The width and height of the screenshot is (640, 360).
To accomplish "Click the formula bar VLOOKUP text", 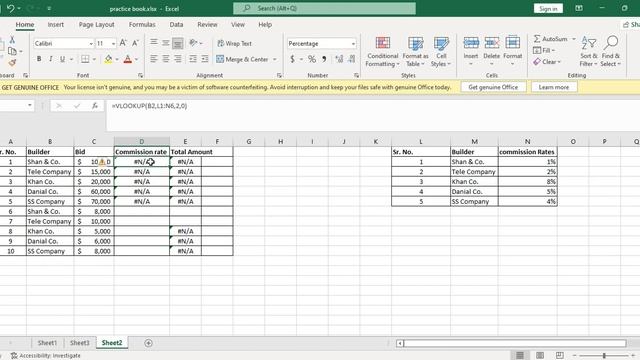I will pos(149,106).
